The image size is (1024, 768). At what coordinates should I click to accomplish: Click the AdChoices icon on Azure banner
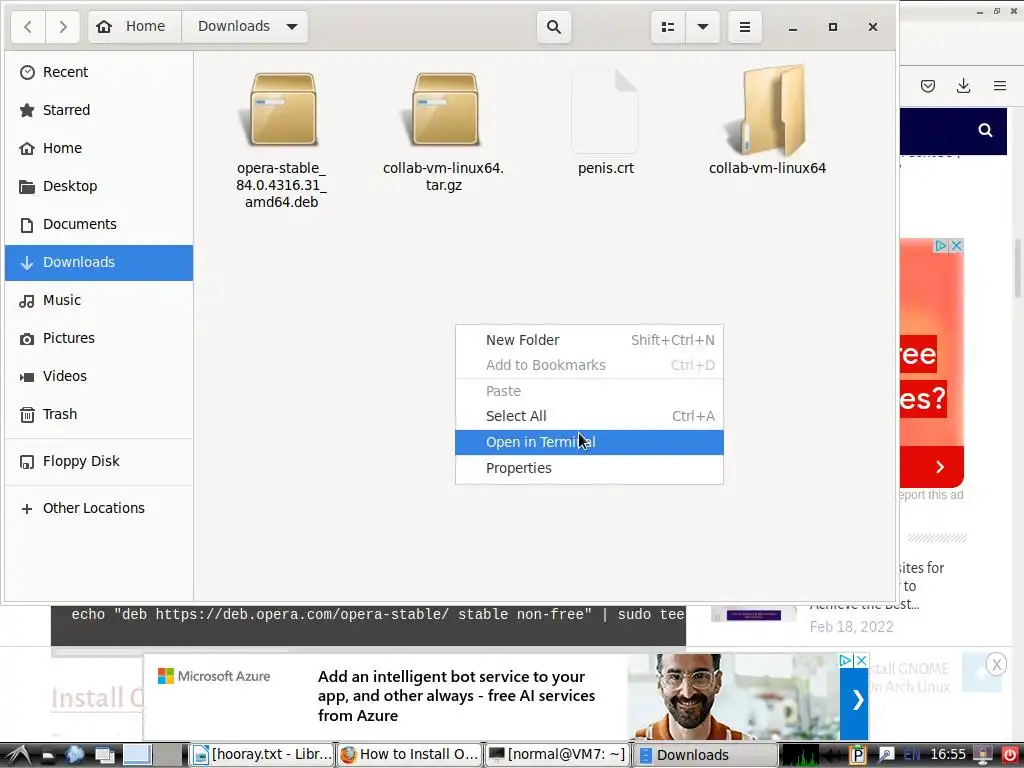point(846,660)
